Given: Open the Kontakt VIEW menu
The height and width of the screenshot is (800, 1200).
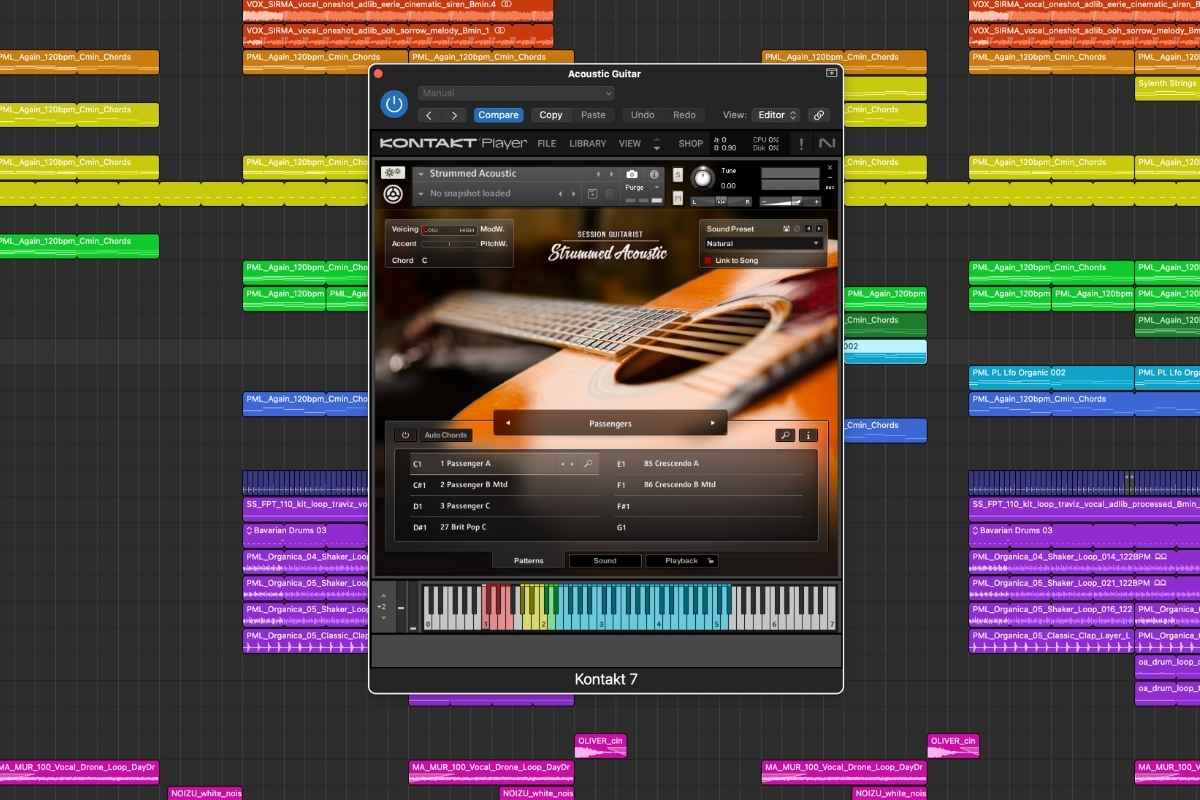Looking at the screenshot, I should click(630, 143).
